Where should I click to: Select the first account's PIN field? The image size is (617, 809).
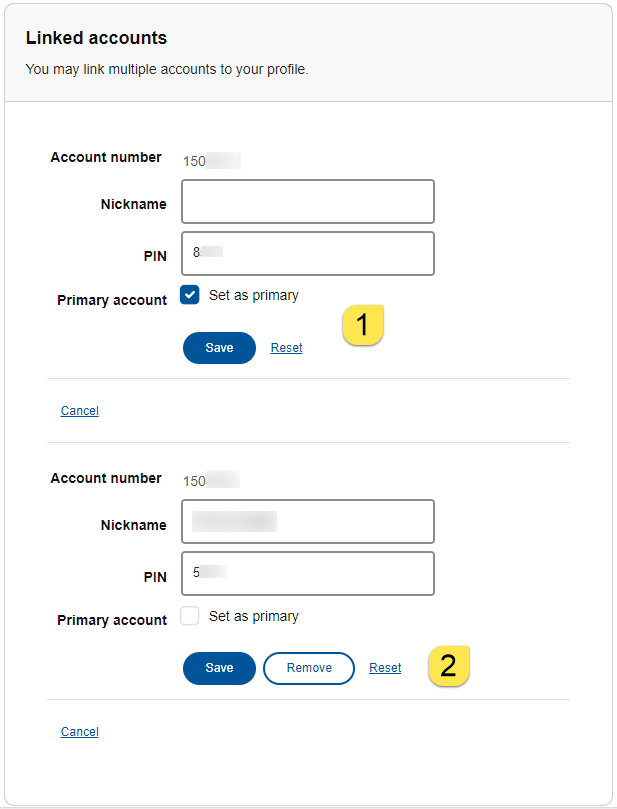point(307,253)
